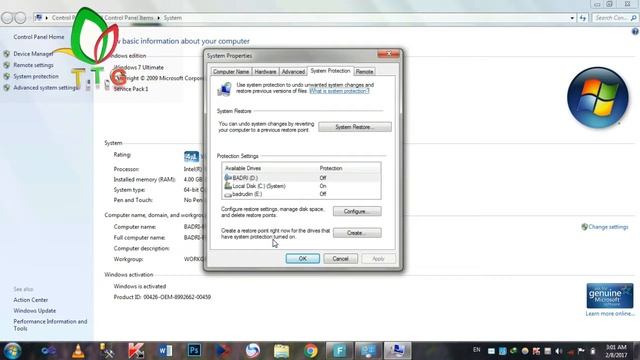Click the System Protection shield-computer icon
Viewport: 640px width, 360px height.
(224, 89)
